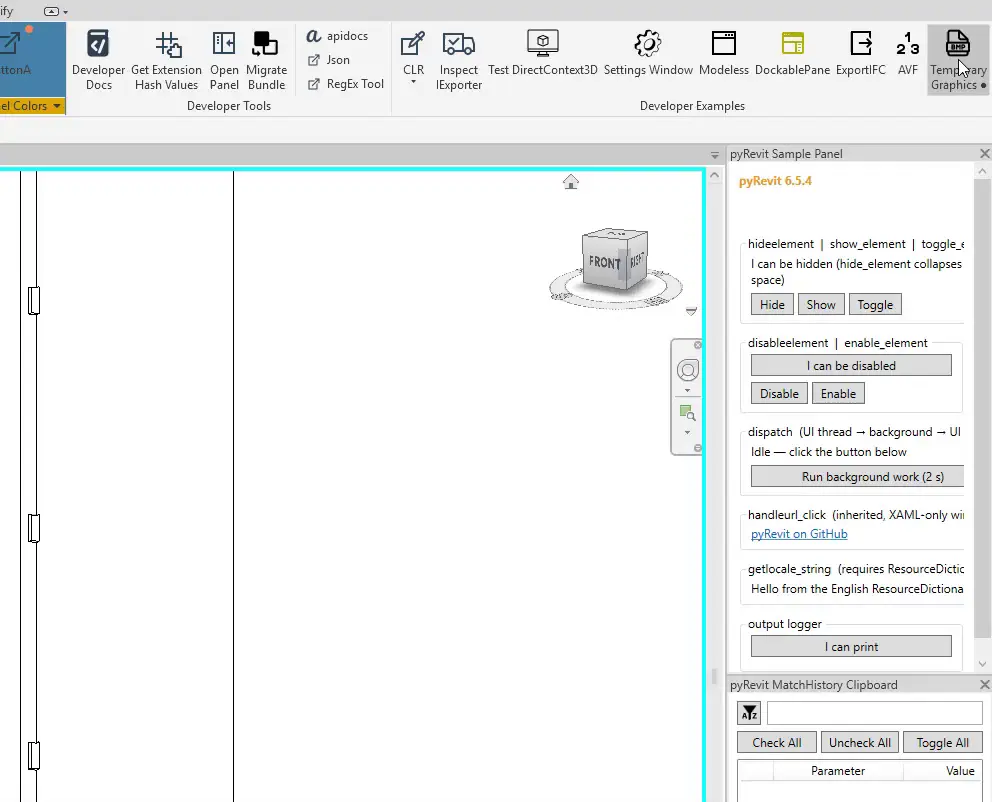Image resolution: width=992 pixels, height=802 pixels.
Task: Run Test DirectContext3D example
Action: pyautogui.click(x=542, y=54)
